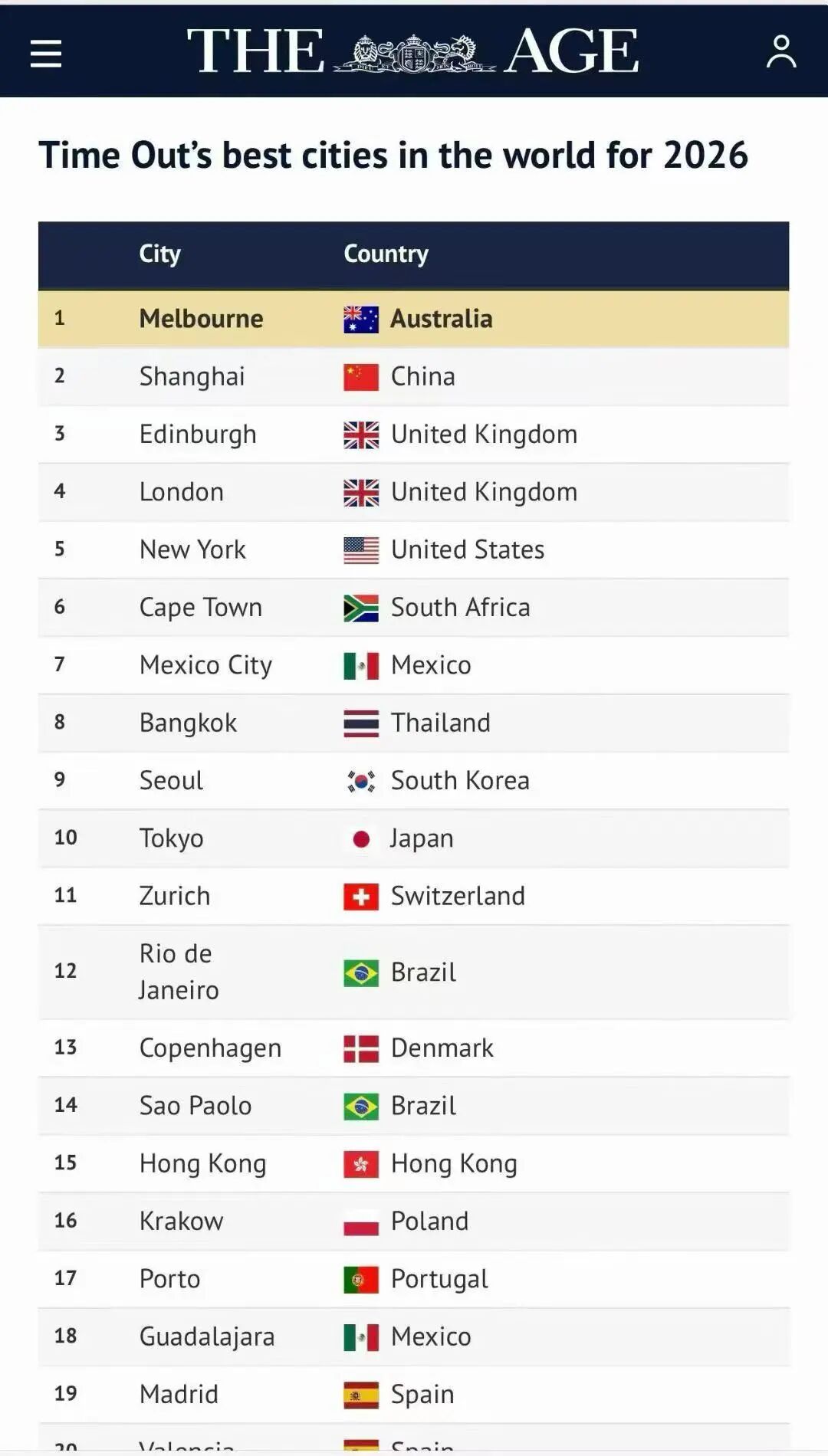Click the Hong Kong flag icon
The image size is (828, 1456).
(360, 1164)
